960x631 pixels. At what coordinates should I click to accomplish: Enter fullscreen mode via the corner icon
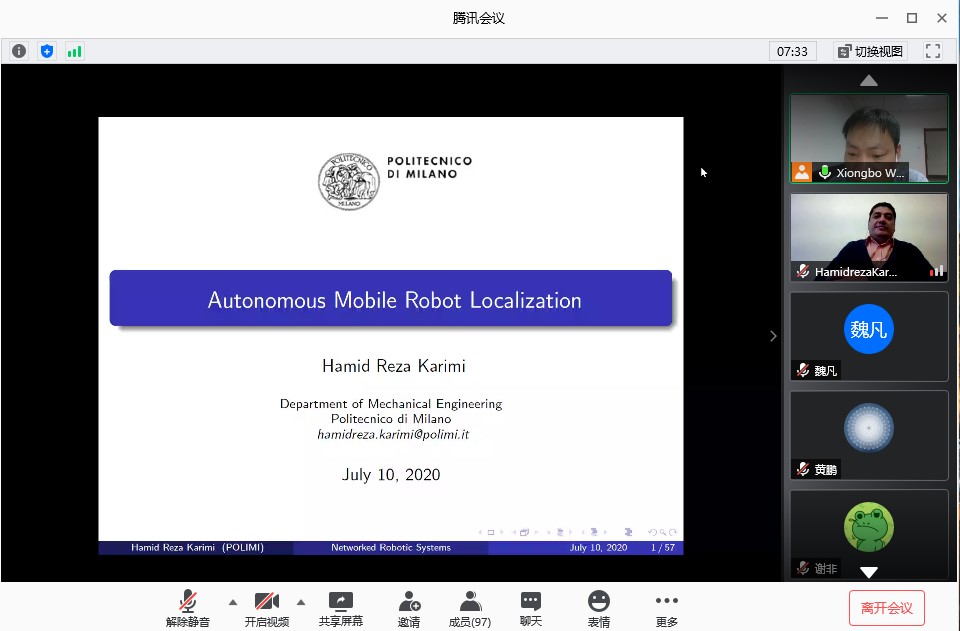click(932, 51)
